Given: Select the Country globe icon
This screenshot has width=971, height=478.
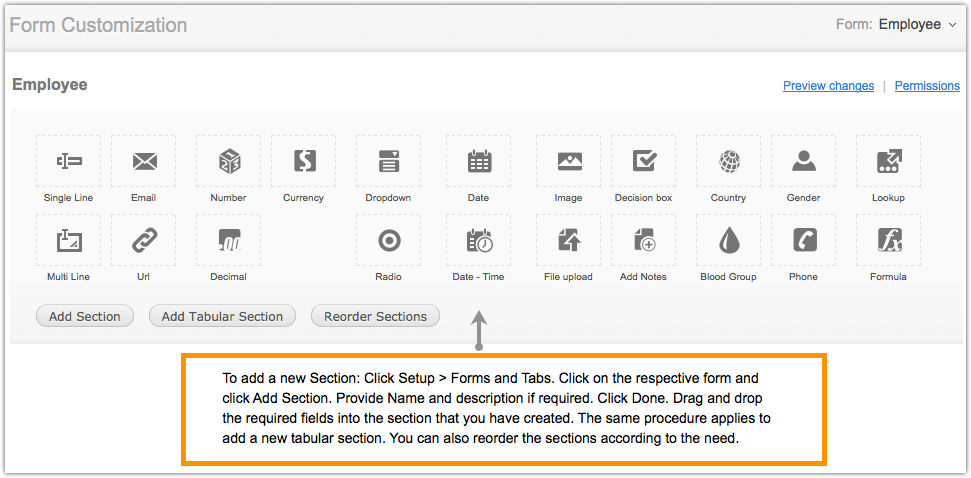Looking at the screenshot, I should (x=728, y=161).
